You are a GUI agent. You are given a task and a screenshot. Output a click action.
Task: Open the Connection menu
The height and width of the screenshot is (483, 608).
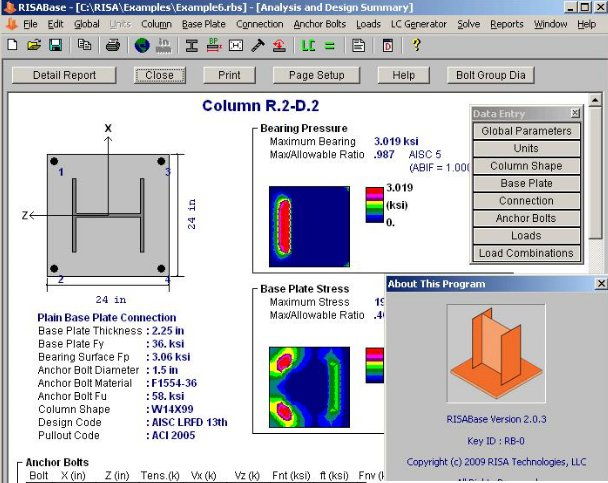(259, 24)
